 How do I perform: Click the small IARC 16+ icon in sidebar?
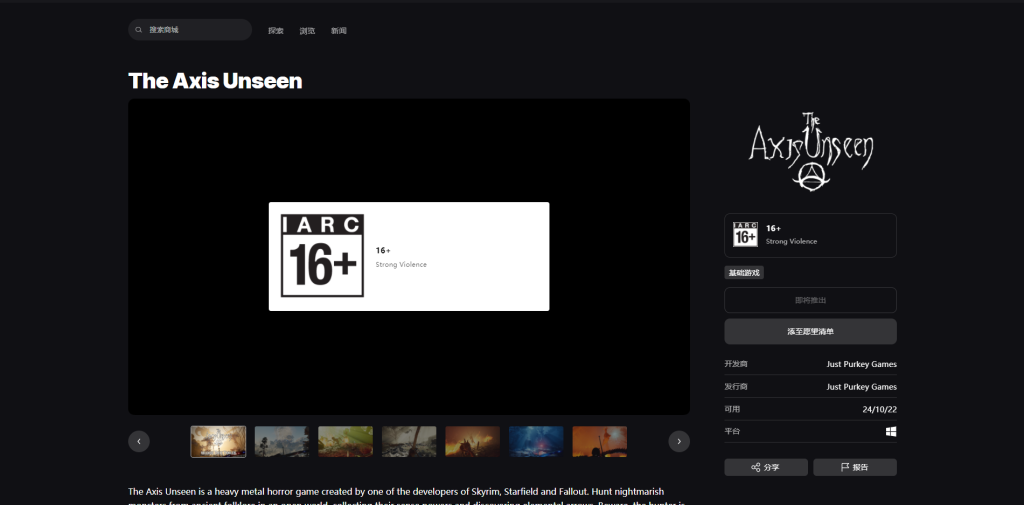pos(745,235)
